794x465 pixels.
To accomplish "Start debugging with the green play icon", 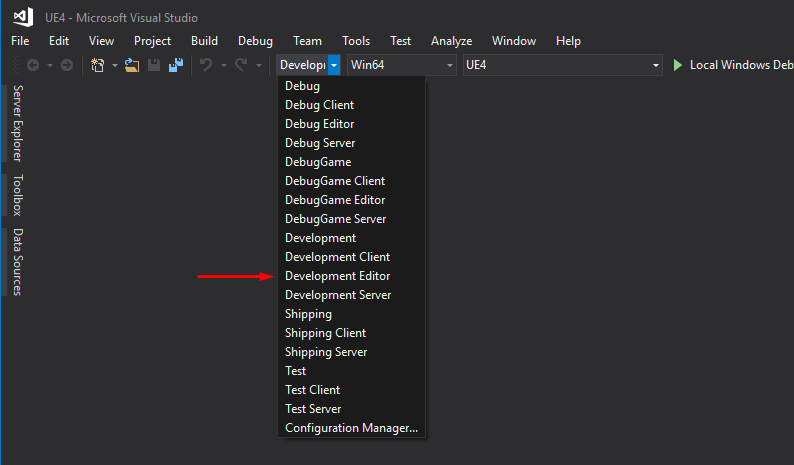I will pos(678,65).
